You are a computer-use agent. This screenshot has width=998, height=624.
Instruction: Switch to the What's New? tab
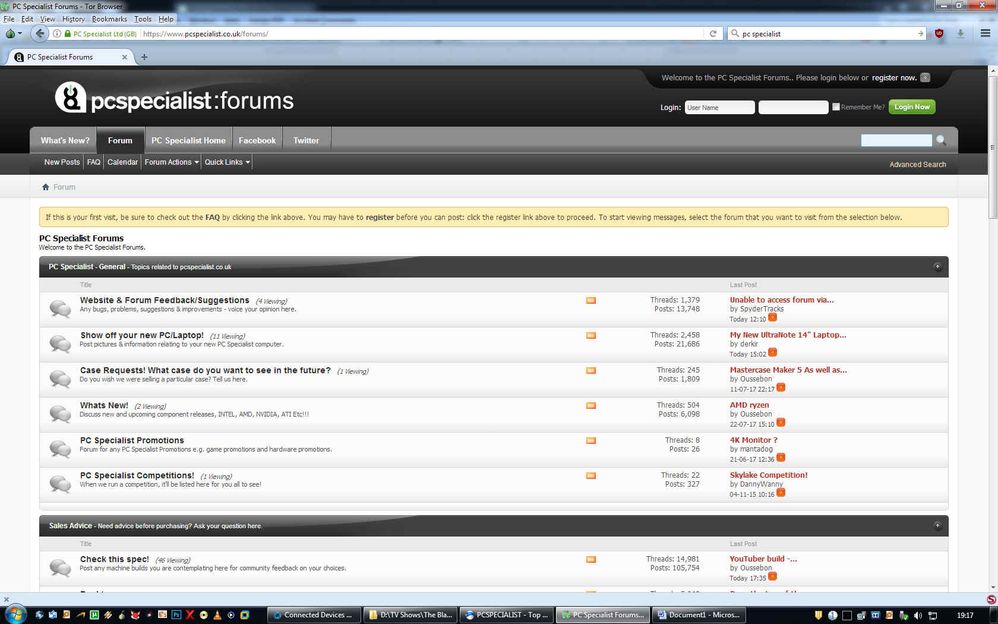65,140
